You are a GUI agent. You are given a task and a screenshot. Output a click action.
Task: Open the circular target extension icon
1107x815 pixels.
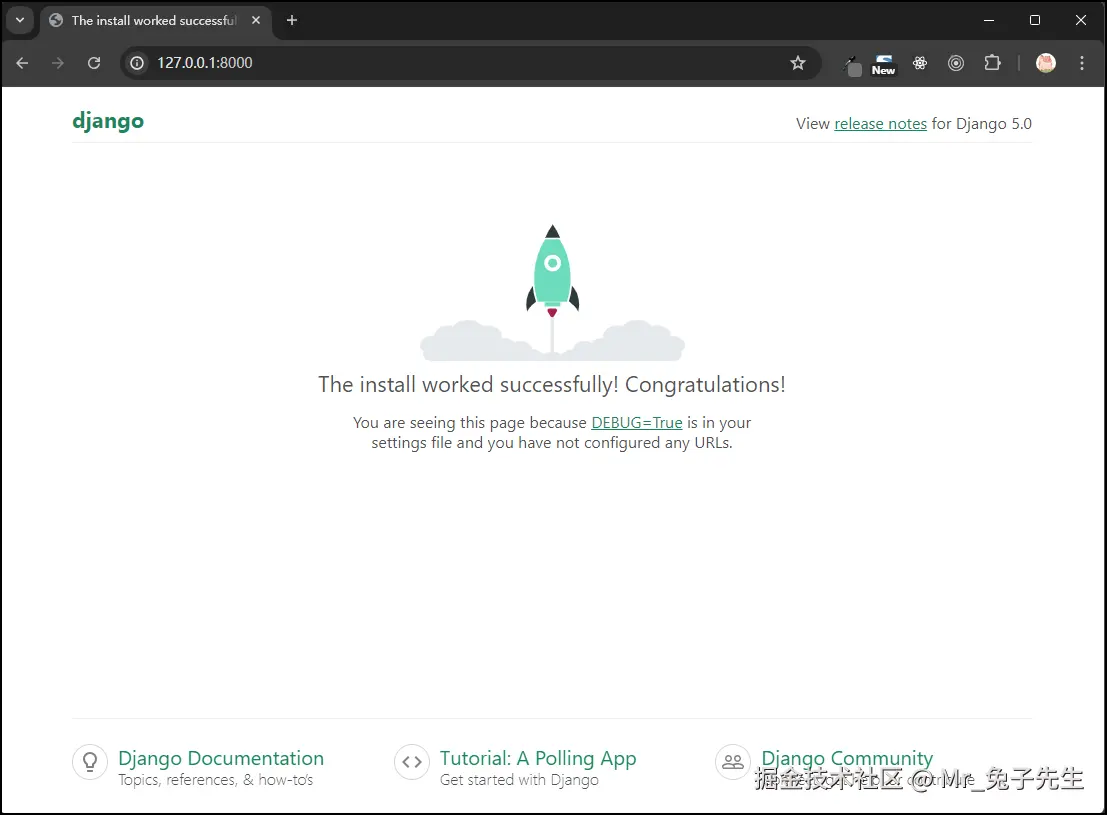coord(956,63)
